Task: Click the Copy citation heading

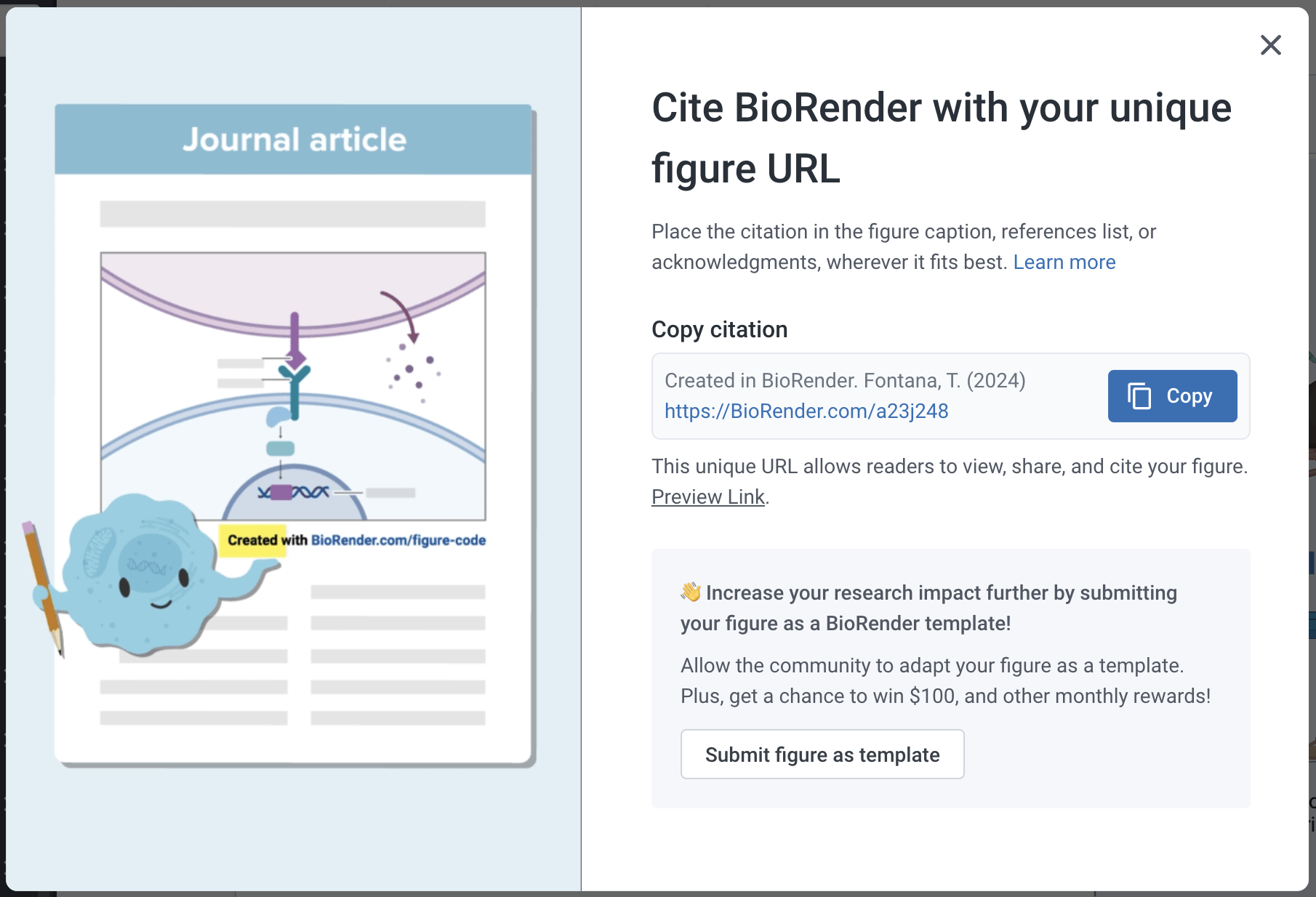Action: [719, 330]
